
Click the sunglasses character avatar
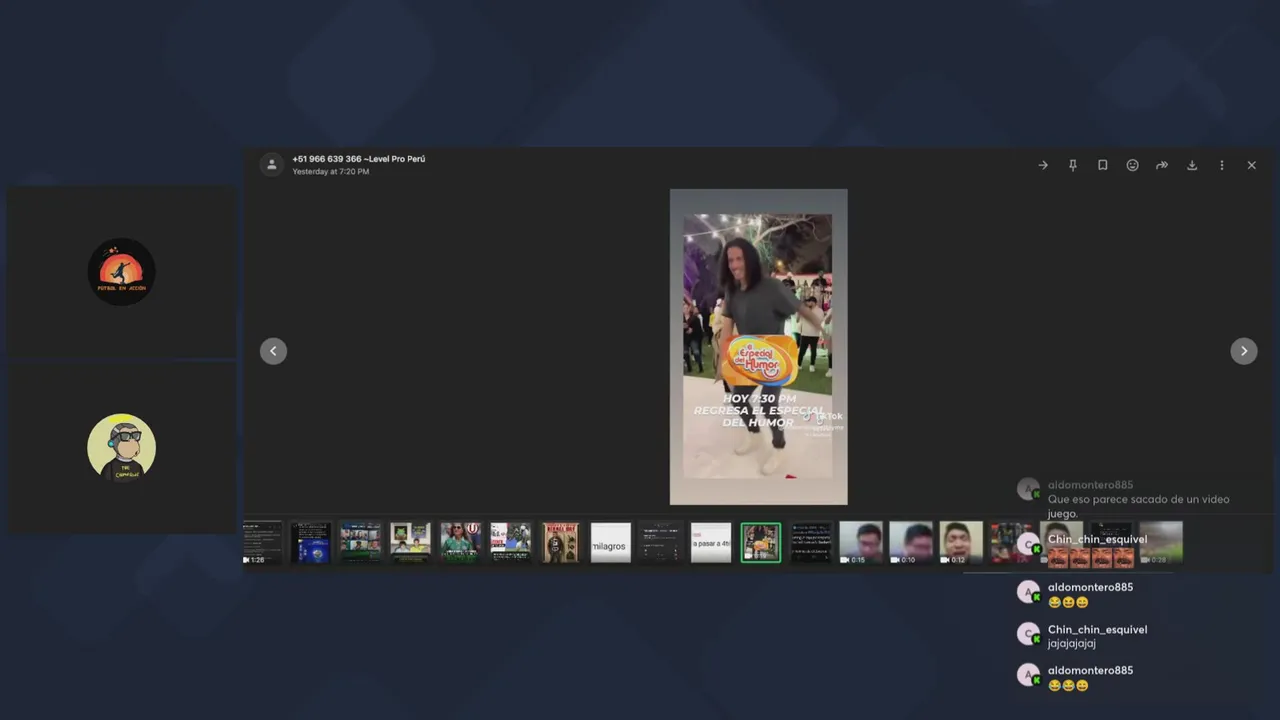[x=121, y=447]
